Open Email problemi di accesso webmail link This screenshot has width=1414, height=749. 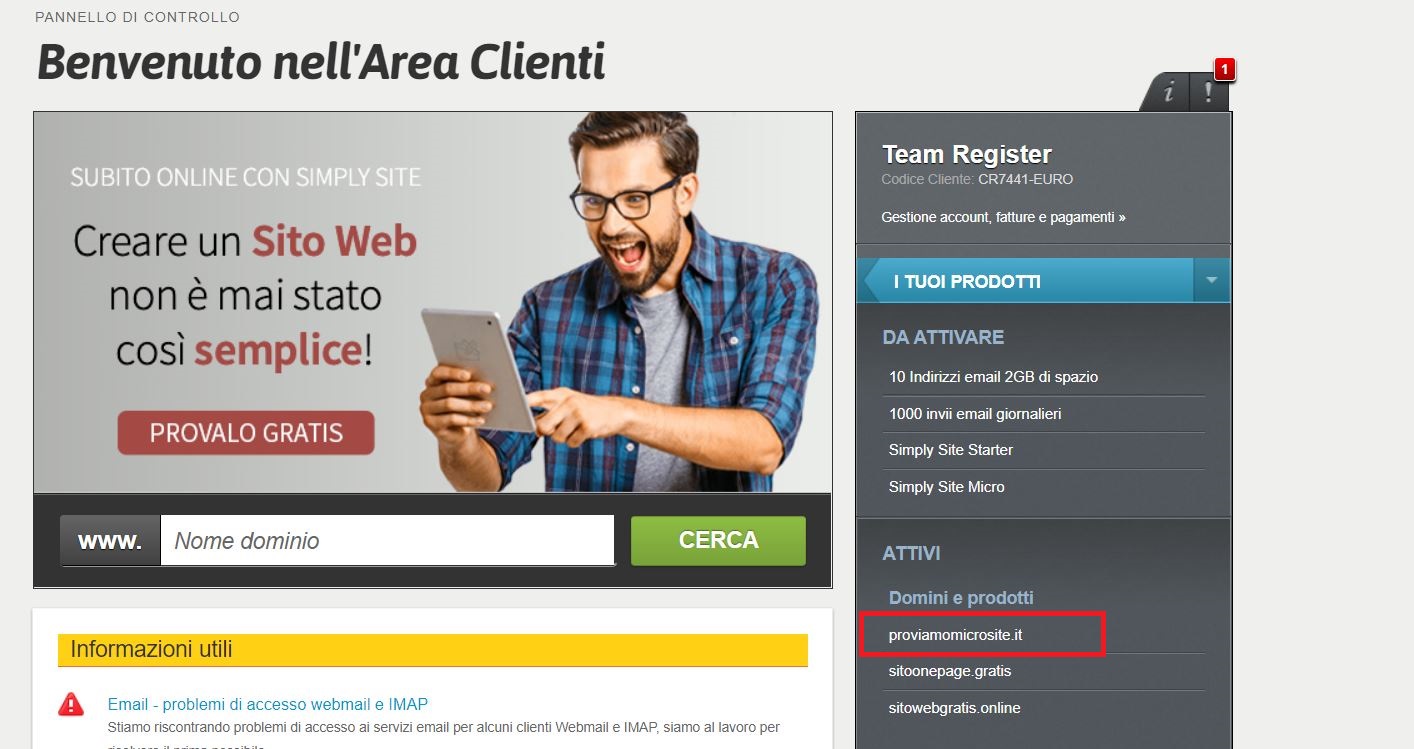pyautogui.click(x=268, y=704)
